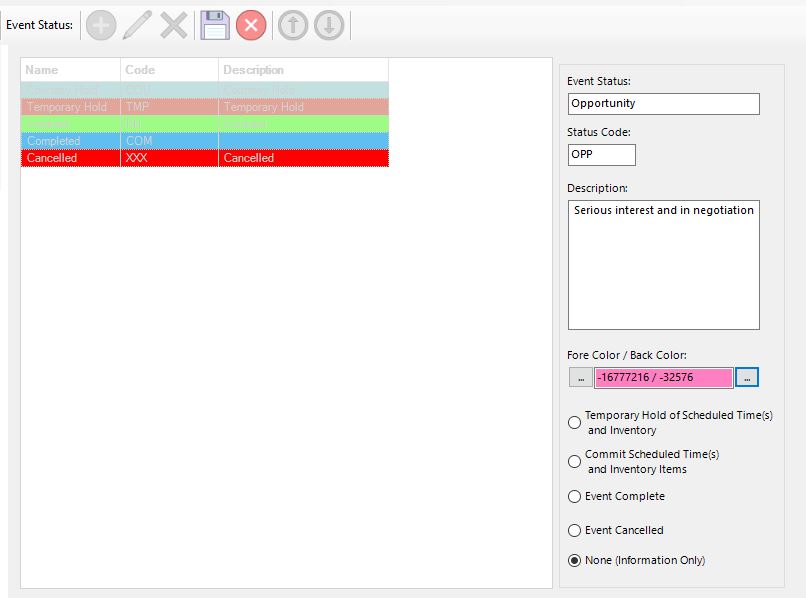
Task: Click the gray X Delete icon
Action: (174, 25)
